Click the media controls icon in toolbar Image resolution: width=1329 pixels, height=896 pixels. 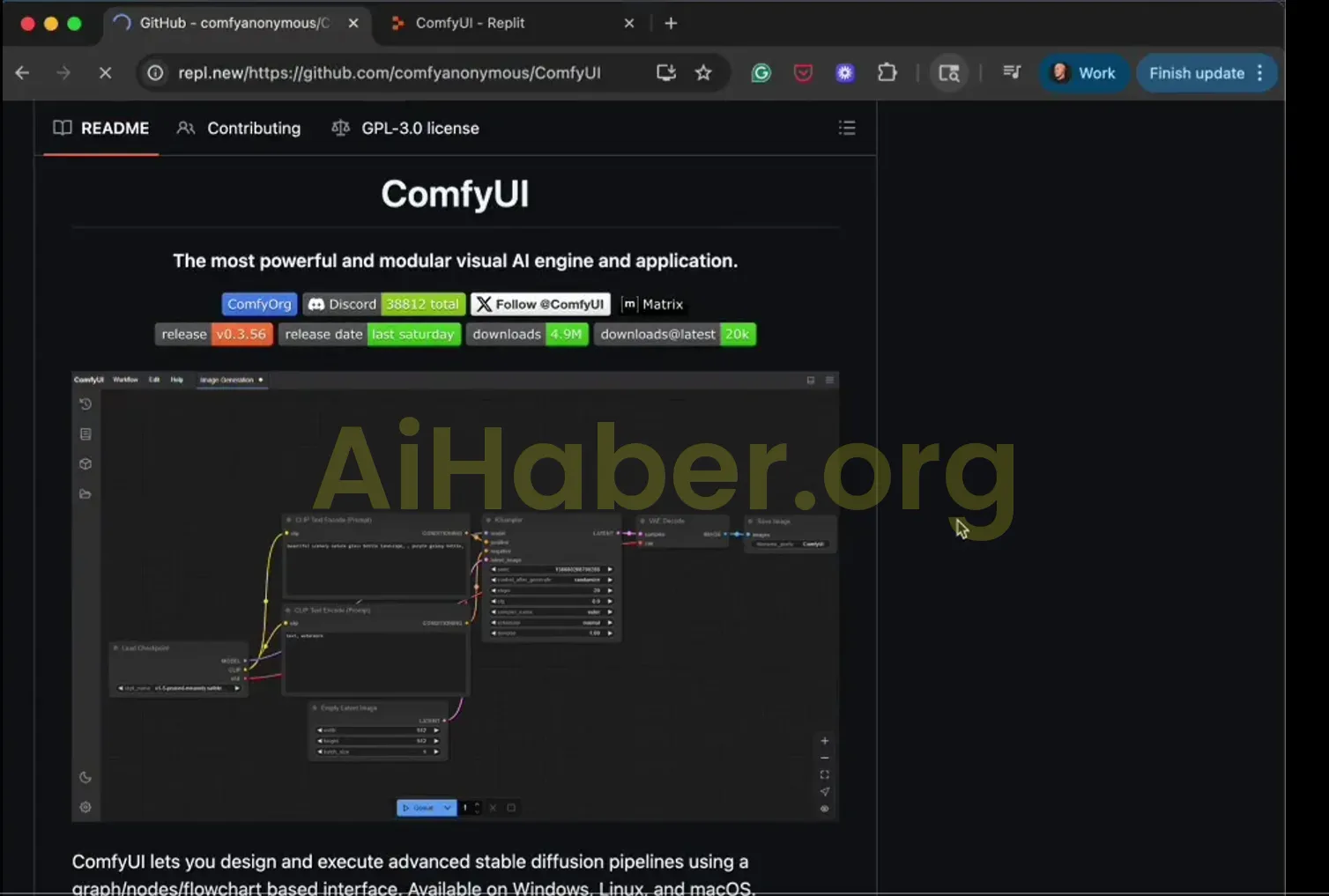point(1012,73)
